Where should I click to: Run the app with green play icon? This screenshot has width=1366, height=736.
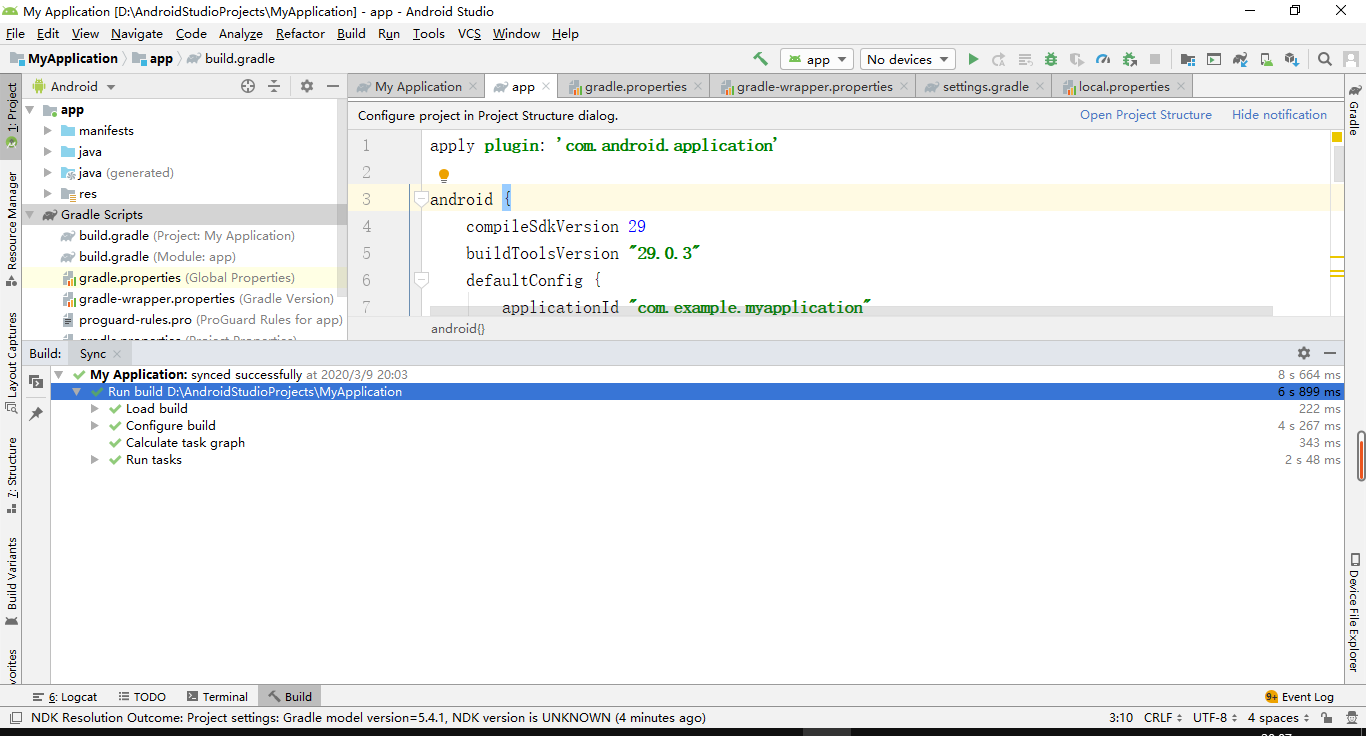(973, 59)
